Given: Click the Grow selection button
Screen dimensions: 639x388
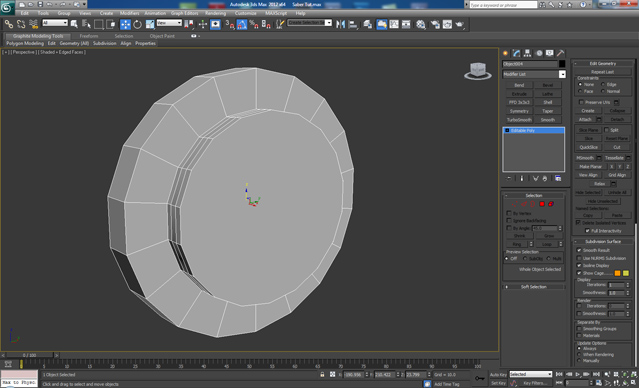Looking at the screenshot, I should 549,236.
